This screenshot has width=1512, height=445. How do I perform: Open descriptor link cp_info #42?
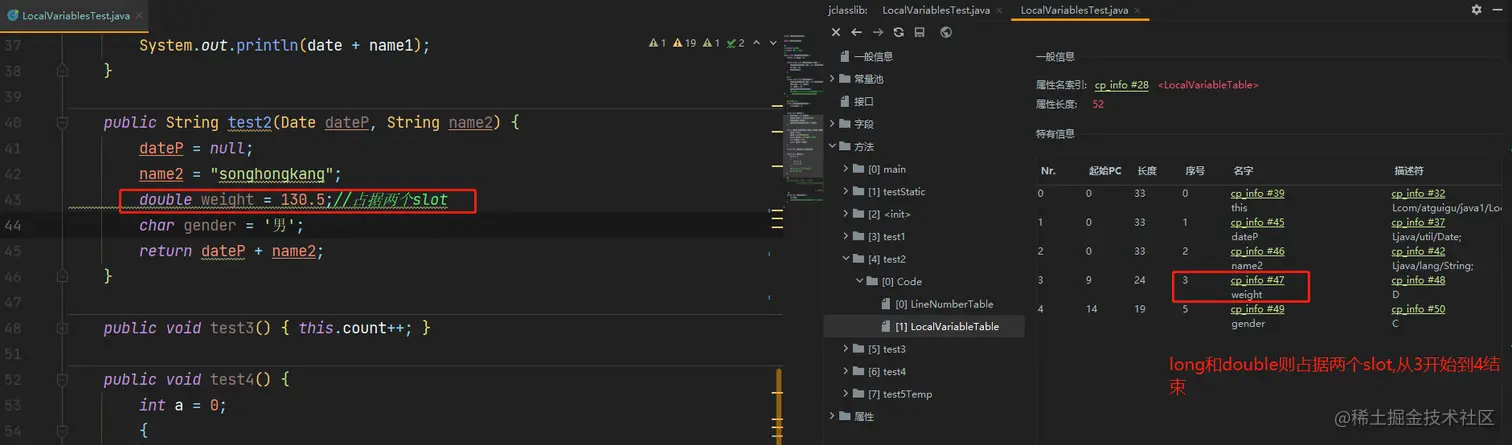[1418, 251]
